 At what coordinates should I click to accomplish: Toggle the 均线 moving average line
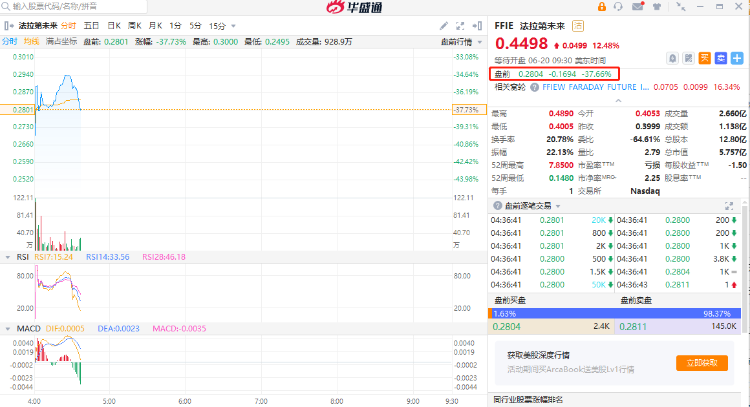pos(31,41)
